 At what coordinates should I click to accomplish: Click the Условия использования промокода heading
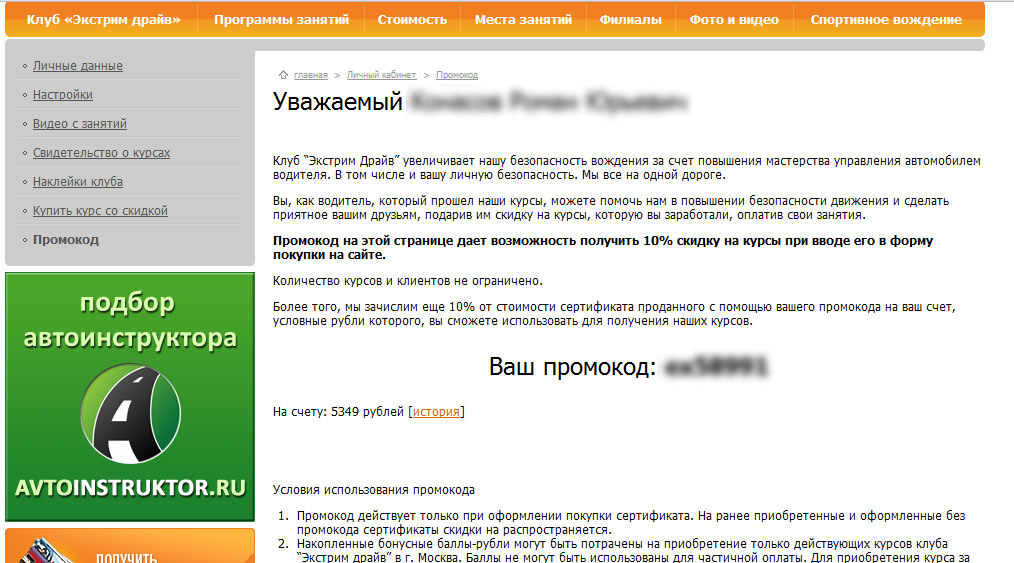click(x=374, y=490)
